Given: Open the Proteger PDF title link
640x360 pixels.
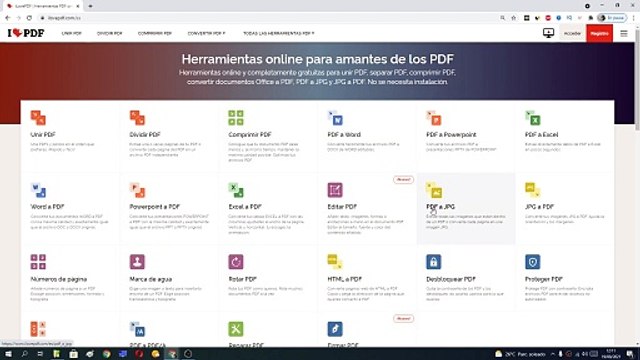Looking at the screenshot, I should click(x=544, y=279).
